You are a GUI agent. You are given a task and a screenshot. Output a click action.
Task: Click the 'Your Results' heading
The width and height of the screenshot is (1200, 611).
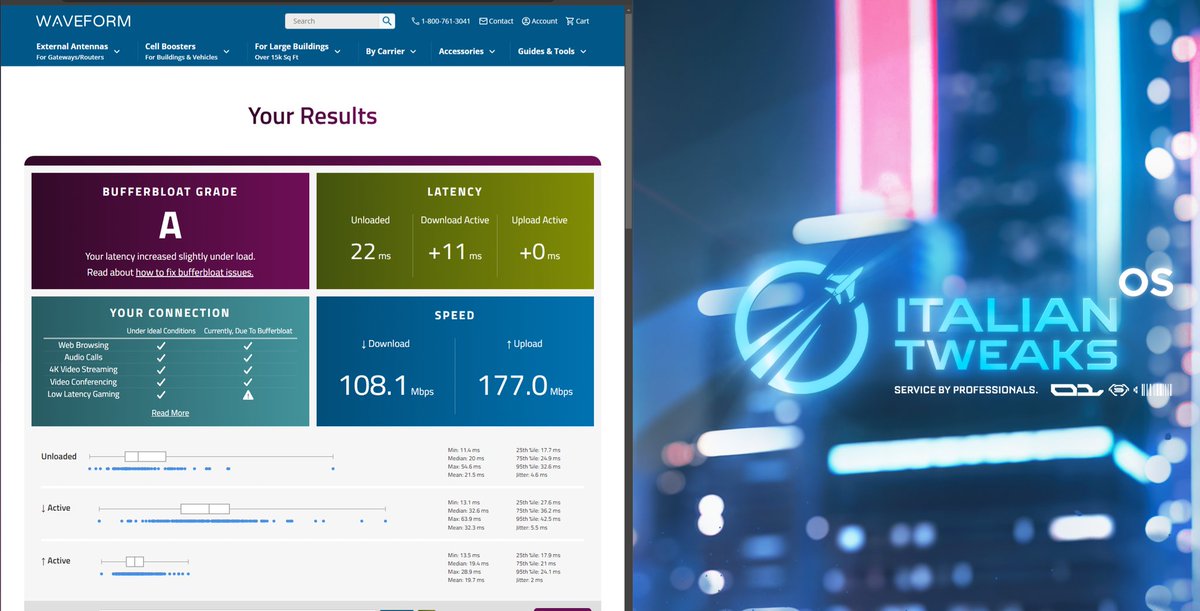[x=312, y=116]
